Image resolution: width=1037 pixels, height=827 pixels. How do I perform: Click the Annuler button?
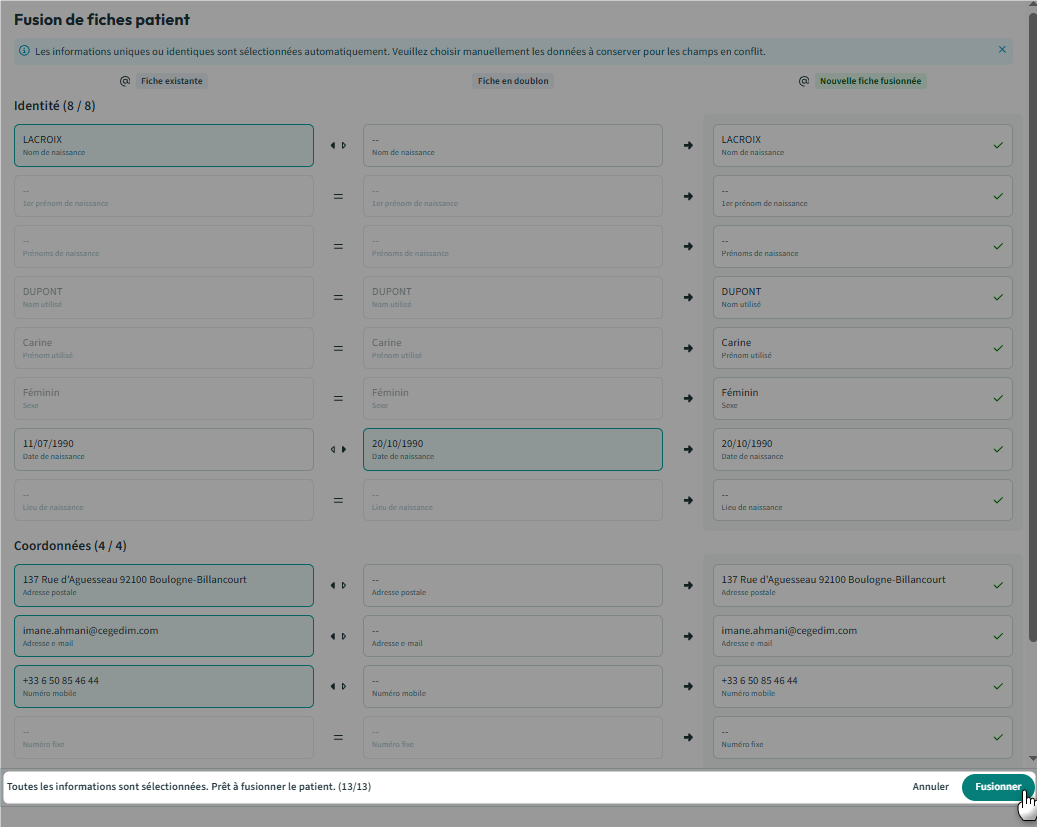pyautogui.click(x=930, y=787)
